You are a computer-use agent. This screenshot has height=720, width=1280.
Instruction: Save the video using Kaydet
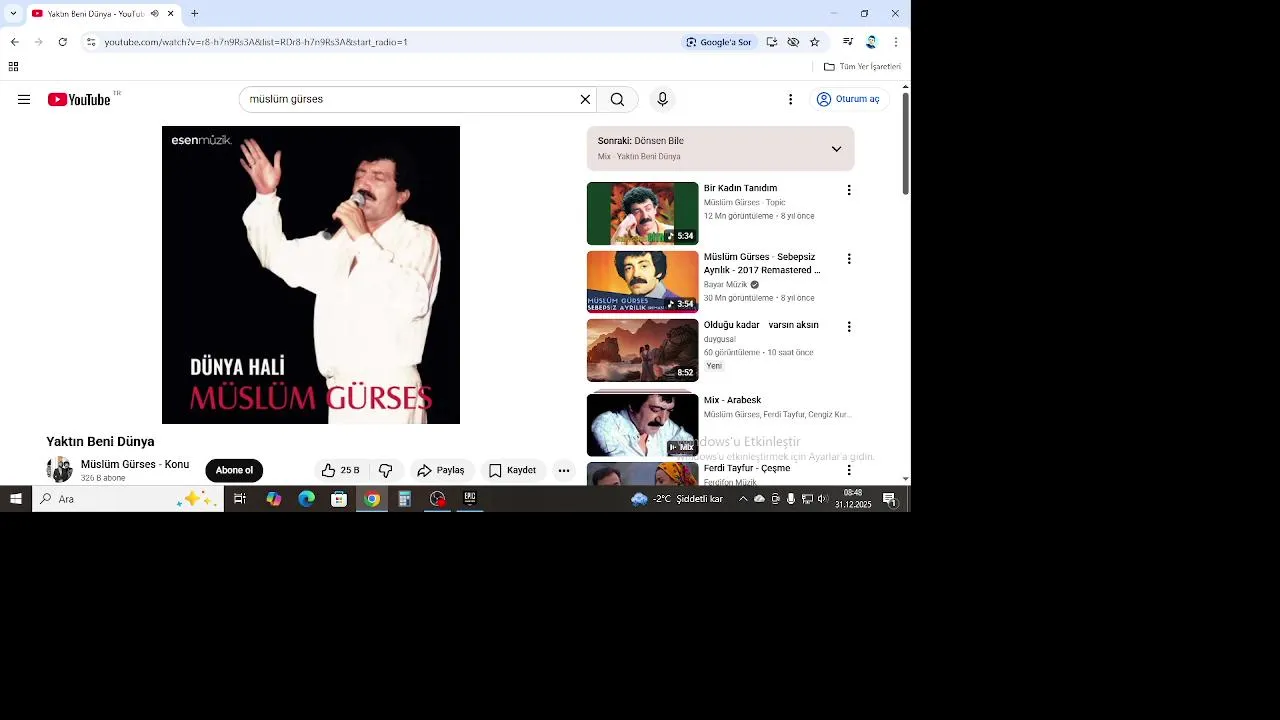(512, 470)
